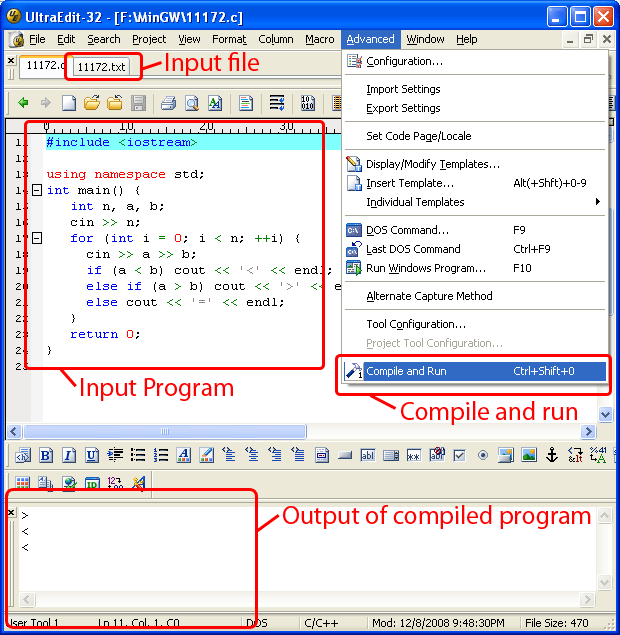Screen dimensions: 620x635
Task: Click the horizontal editor scrollbar thumb
Action: pyautogui.click(x=165, y=431)
